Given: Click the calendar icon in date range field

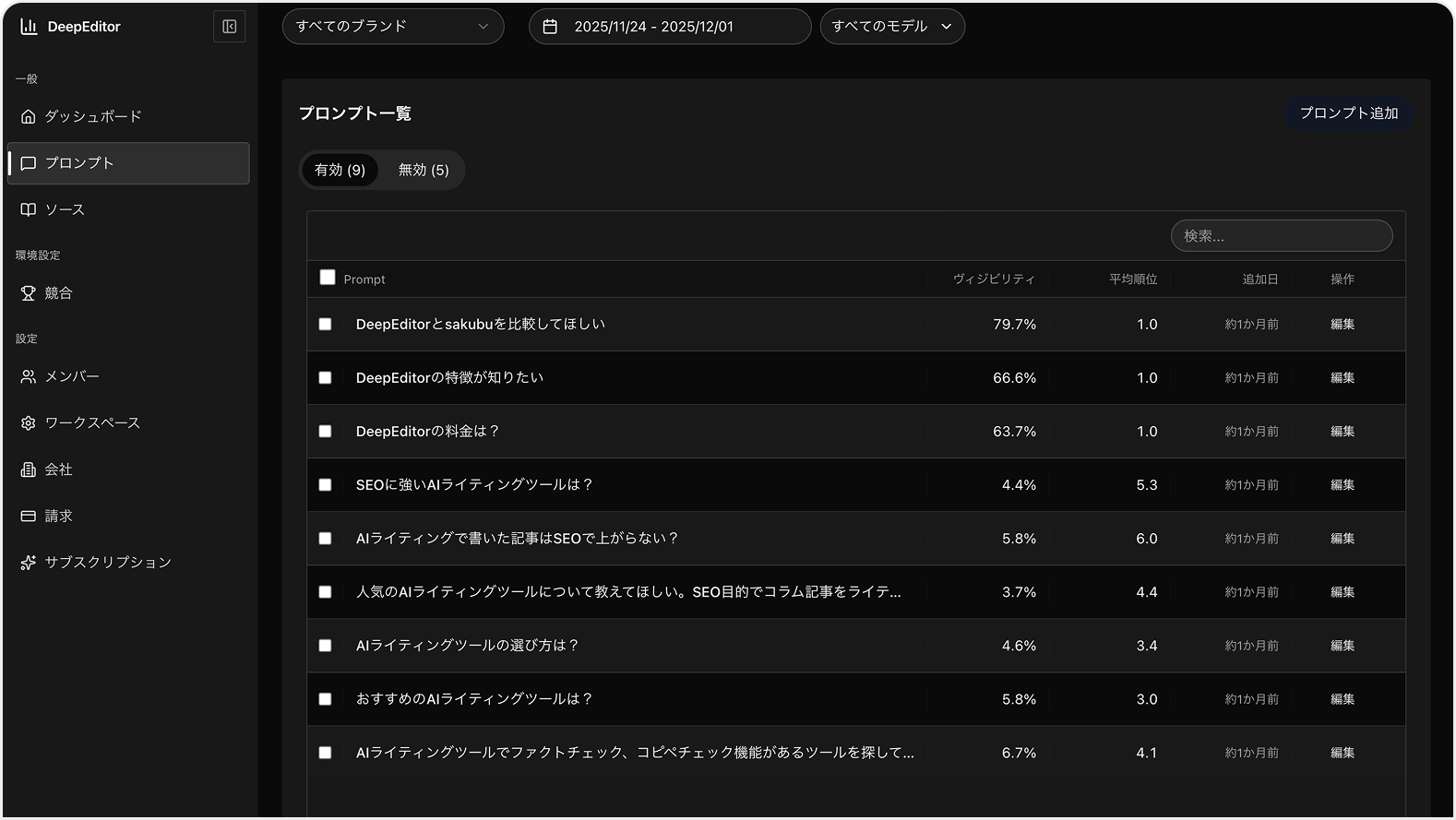Looking at the screenshot, I should click(x=550, y=27).
